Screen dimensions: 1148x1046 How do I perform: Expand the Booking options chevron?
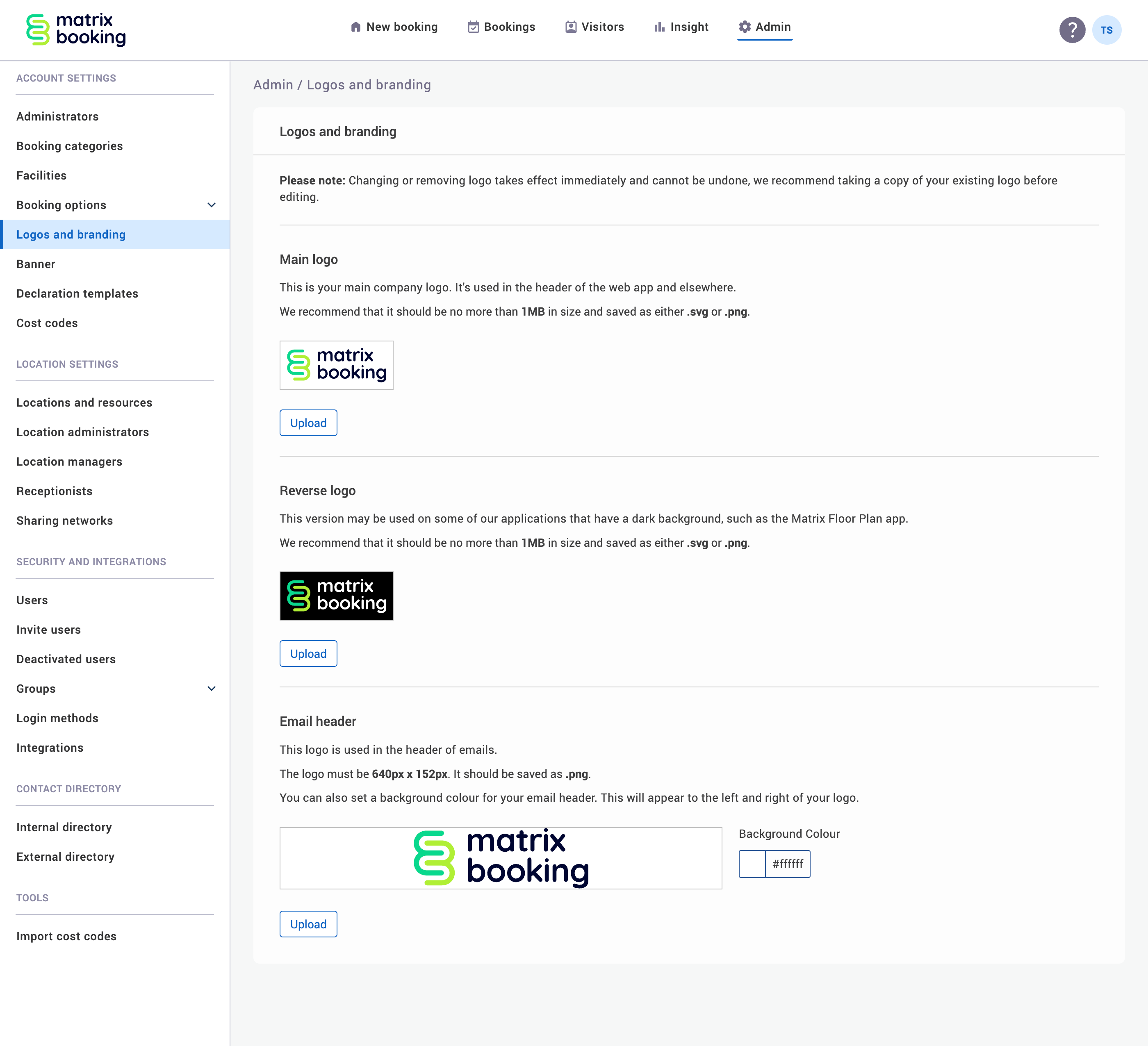211,205
